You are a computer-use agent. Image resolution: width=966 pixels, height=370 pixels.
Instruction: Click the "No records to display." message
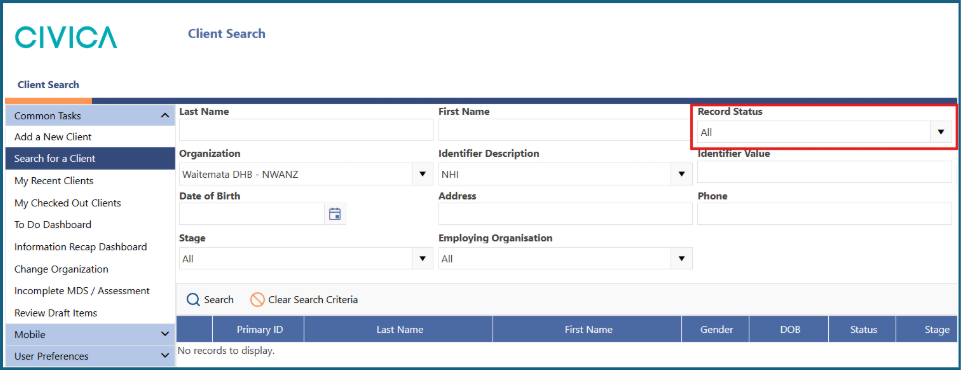point(225,351)
